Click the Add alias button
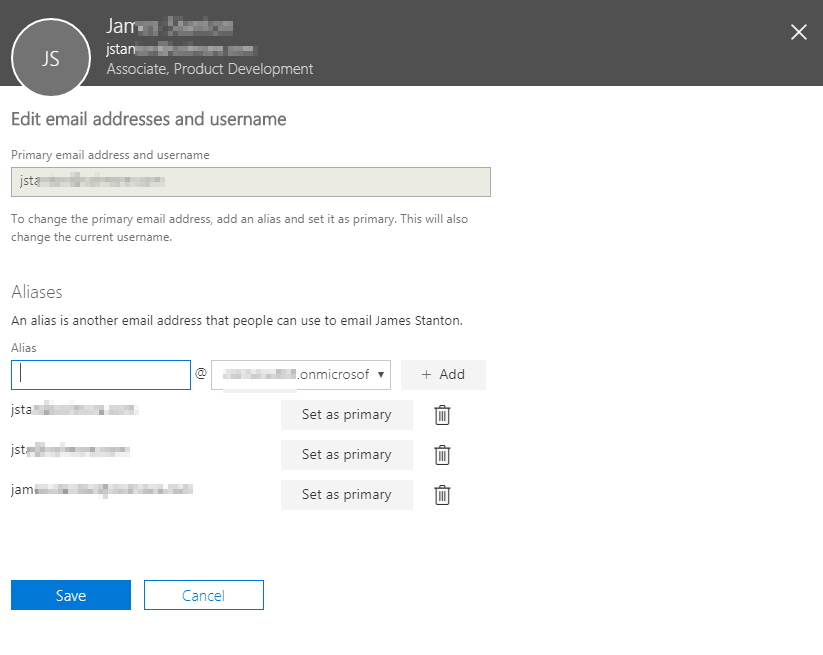 tap(443, 374)
